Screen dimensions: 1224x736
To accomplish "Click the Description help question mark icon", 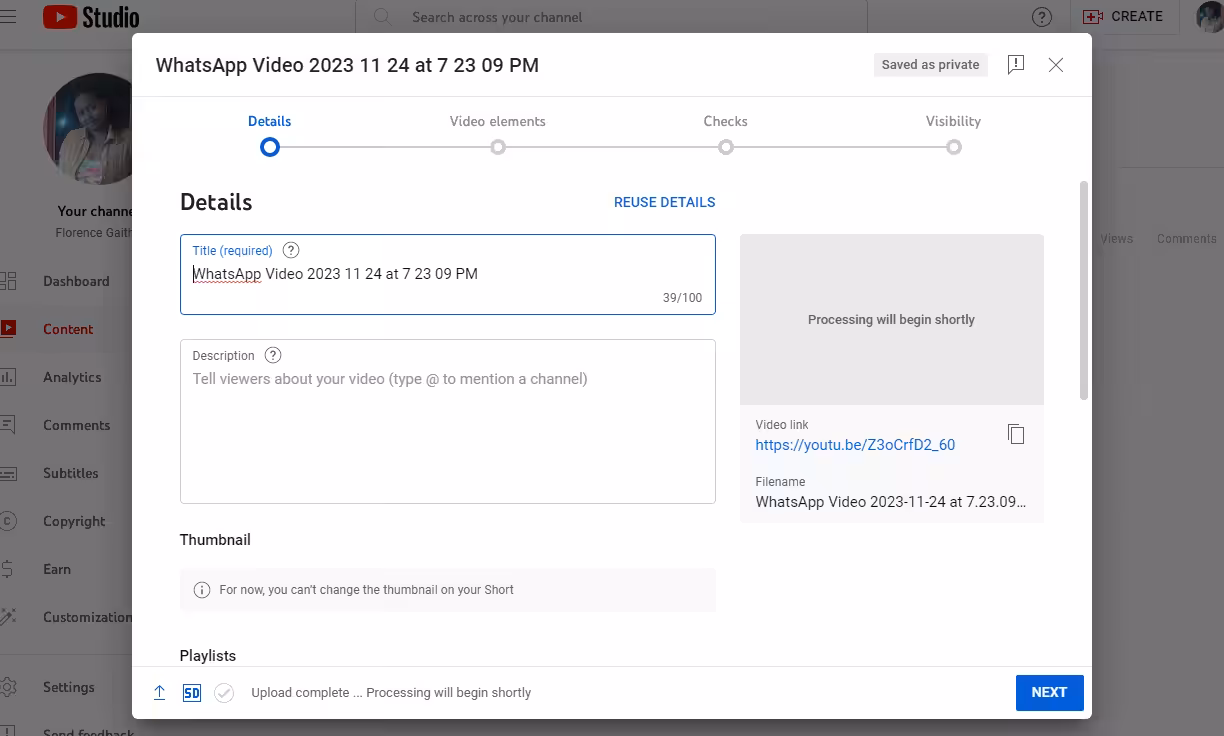I will coord(273,355).
